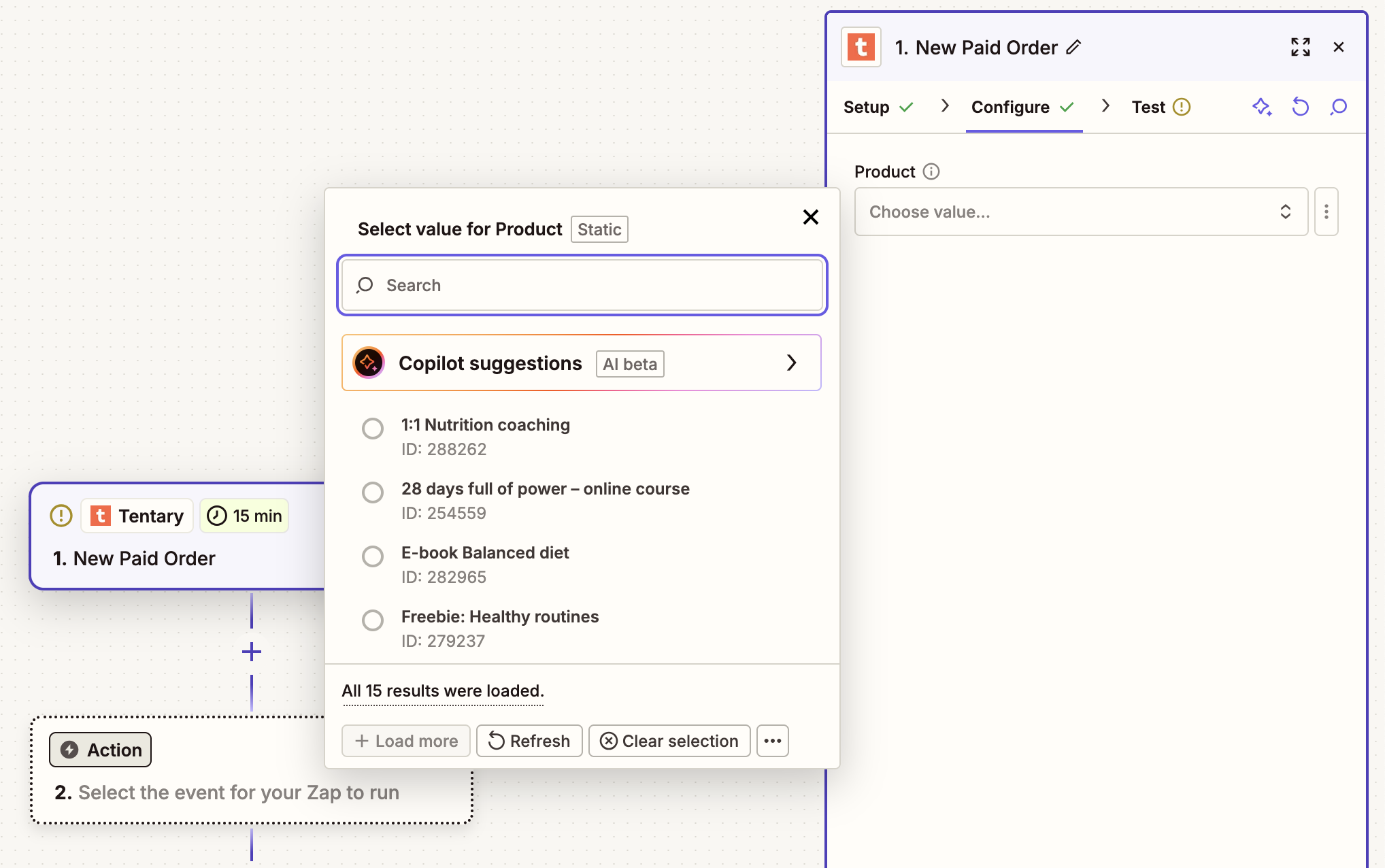The image size is (1385, 868).
Task: Click the chevron between Configure and Test
Action: click(x=1105, y=106)
